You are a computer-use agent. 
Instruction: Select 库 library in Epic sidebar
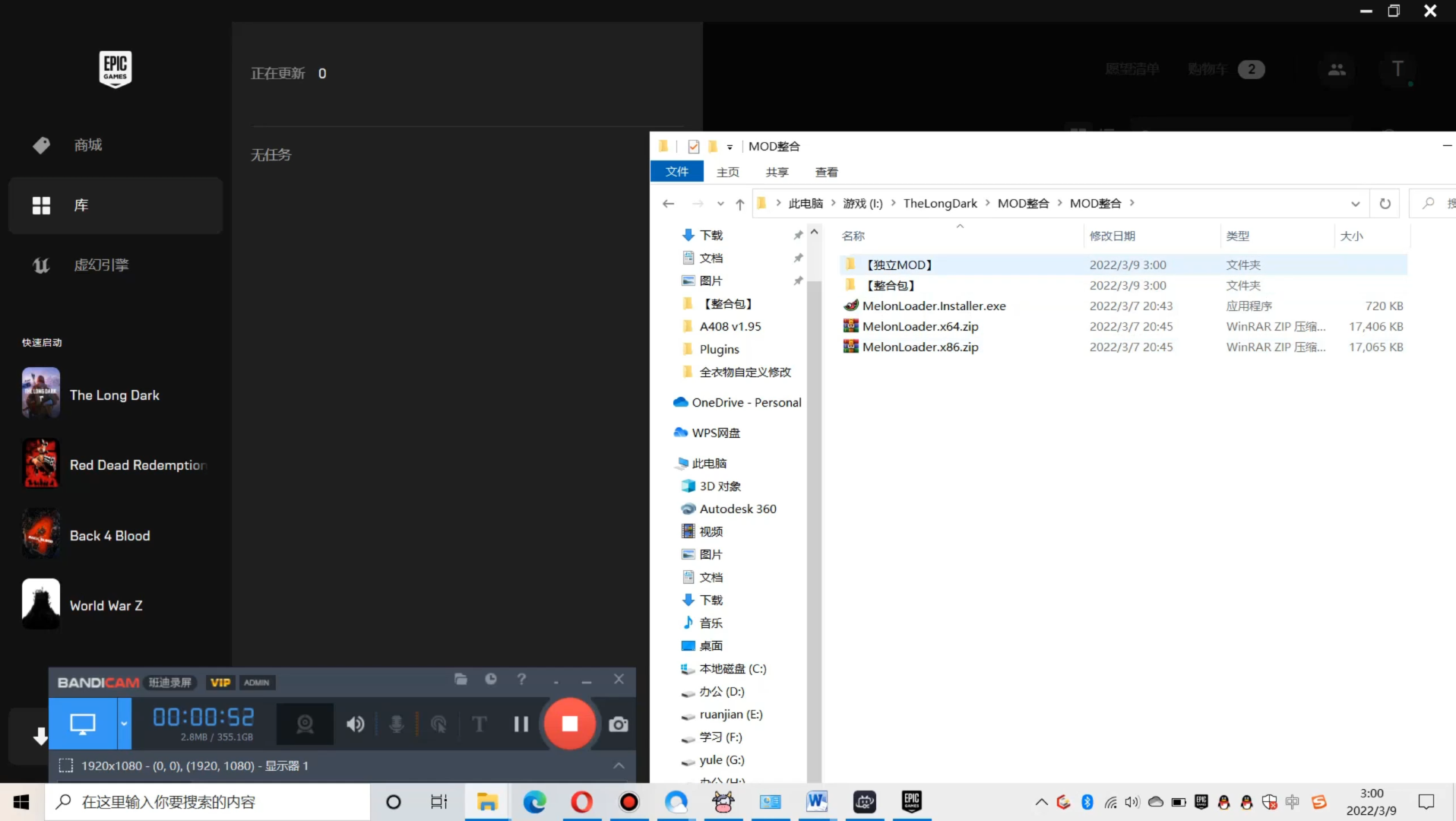tap(116, 205)
